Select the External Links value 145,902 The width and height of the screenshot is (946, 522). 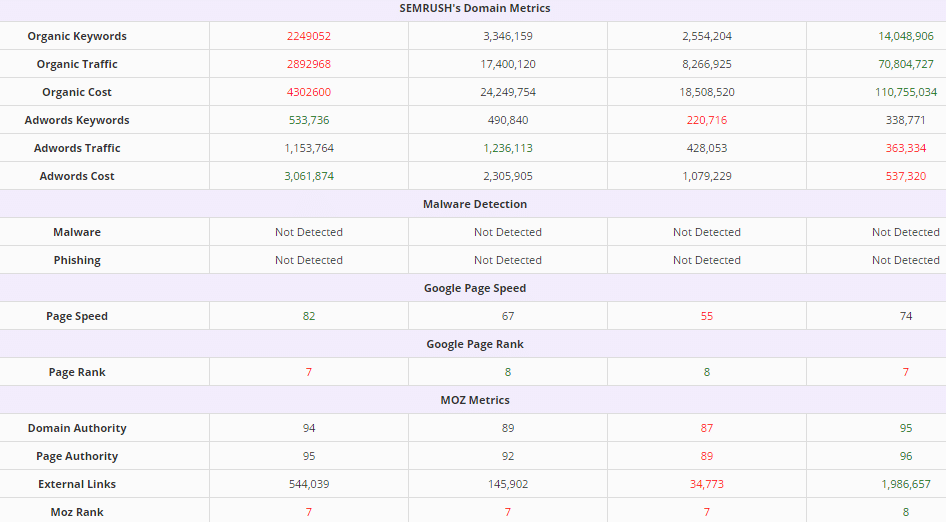(508, 484)
